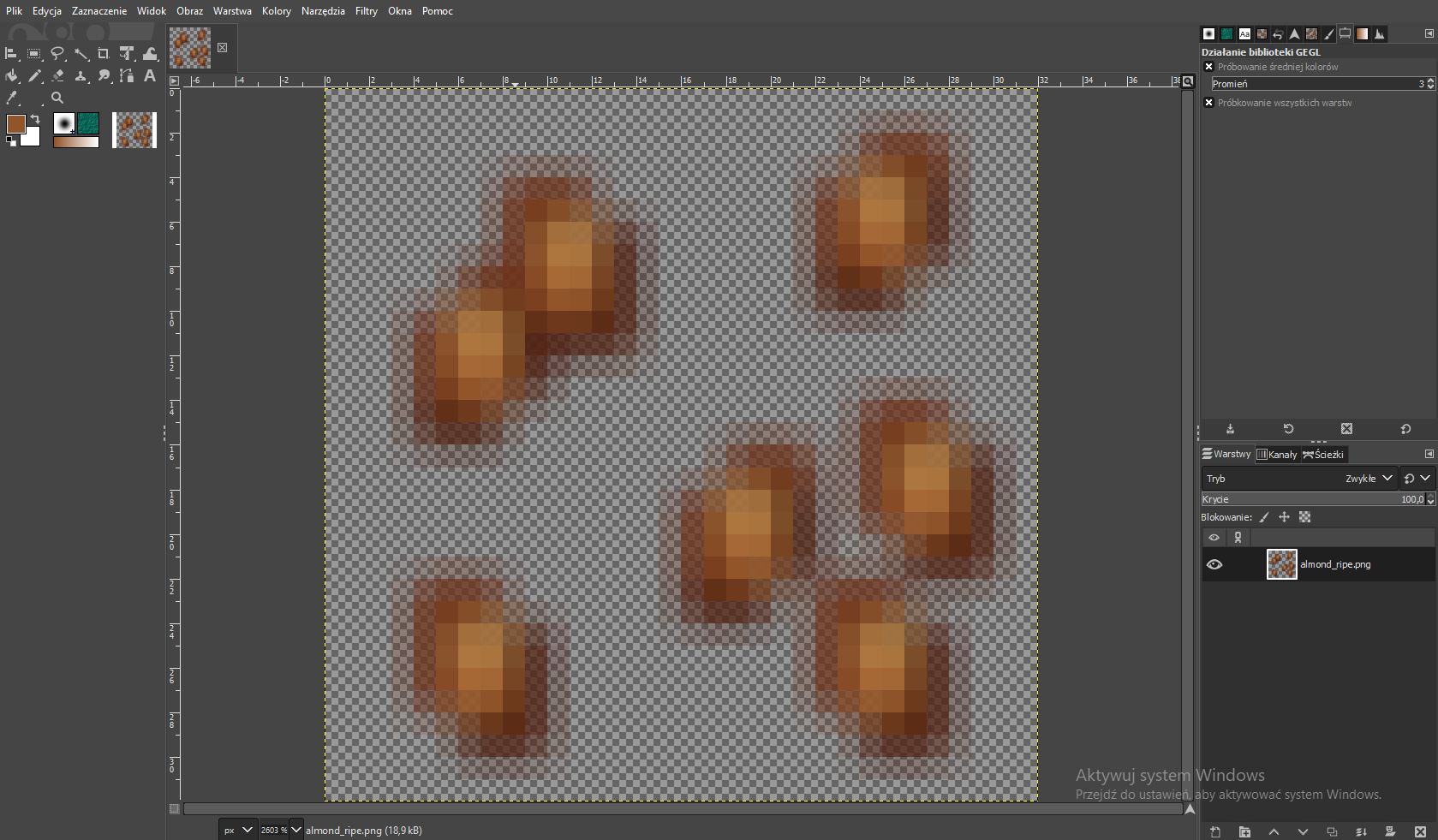Screen dimensions: 1438x840
Task: Reset tool options to default values
Action: pyautogui.click(x=1405, y=429)
